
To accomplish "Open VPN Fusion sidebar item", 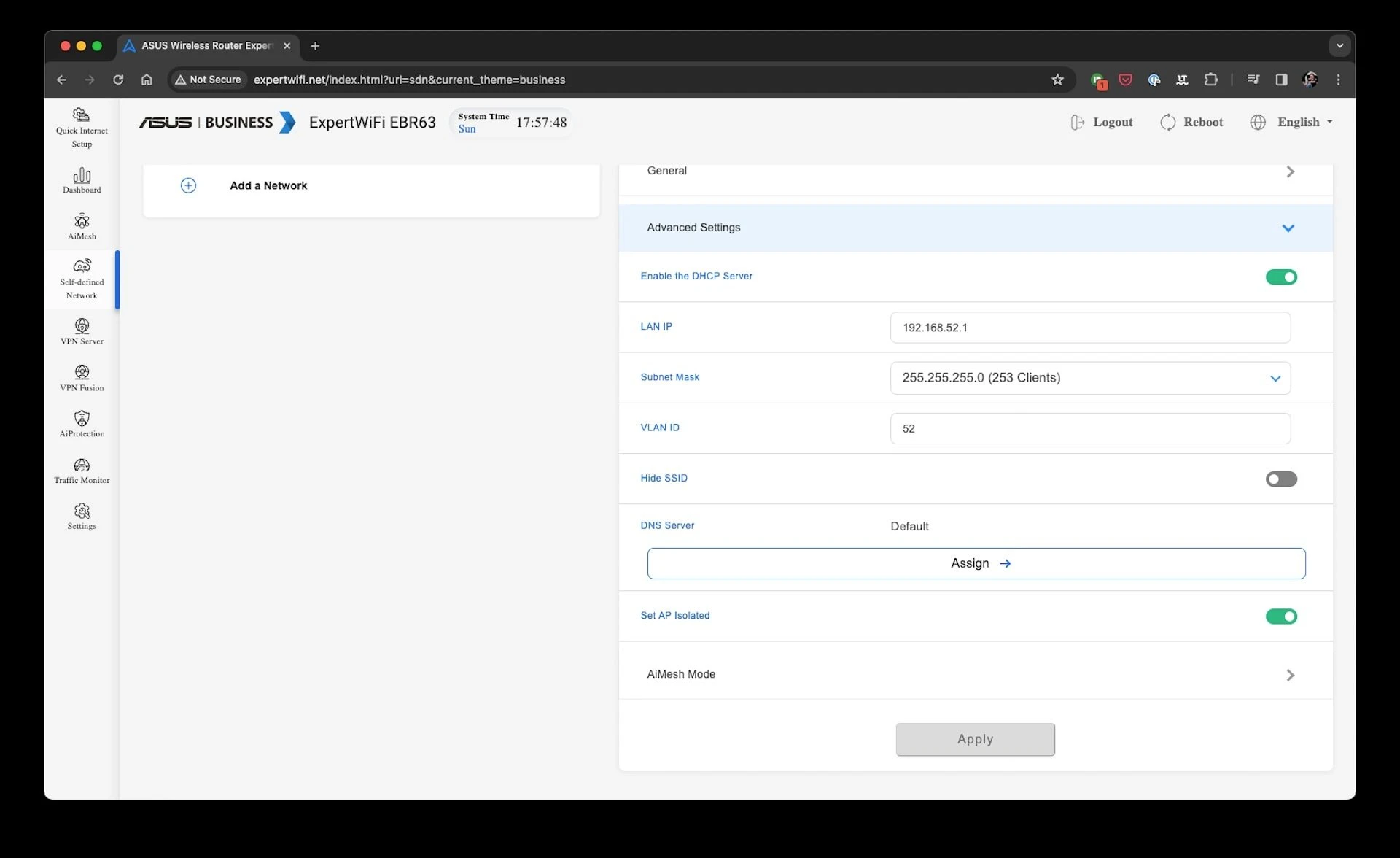I will [x=82, y=378].
